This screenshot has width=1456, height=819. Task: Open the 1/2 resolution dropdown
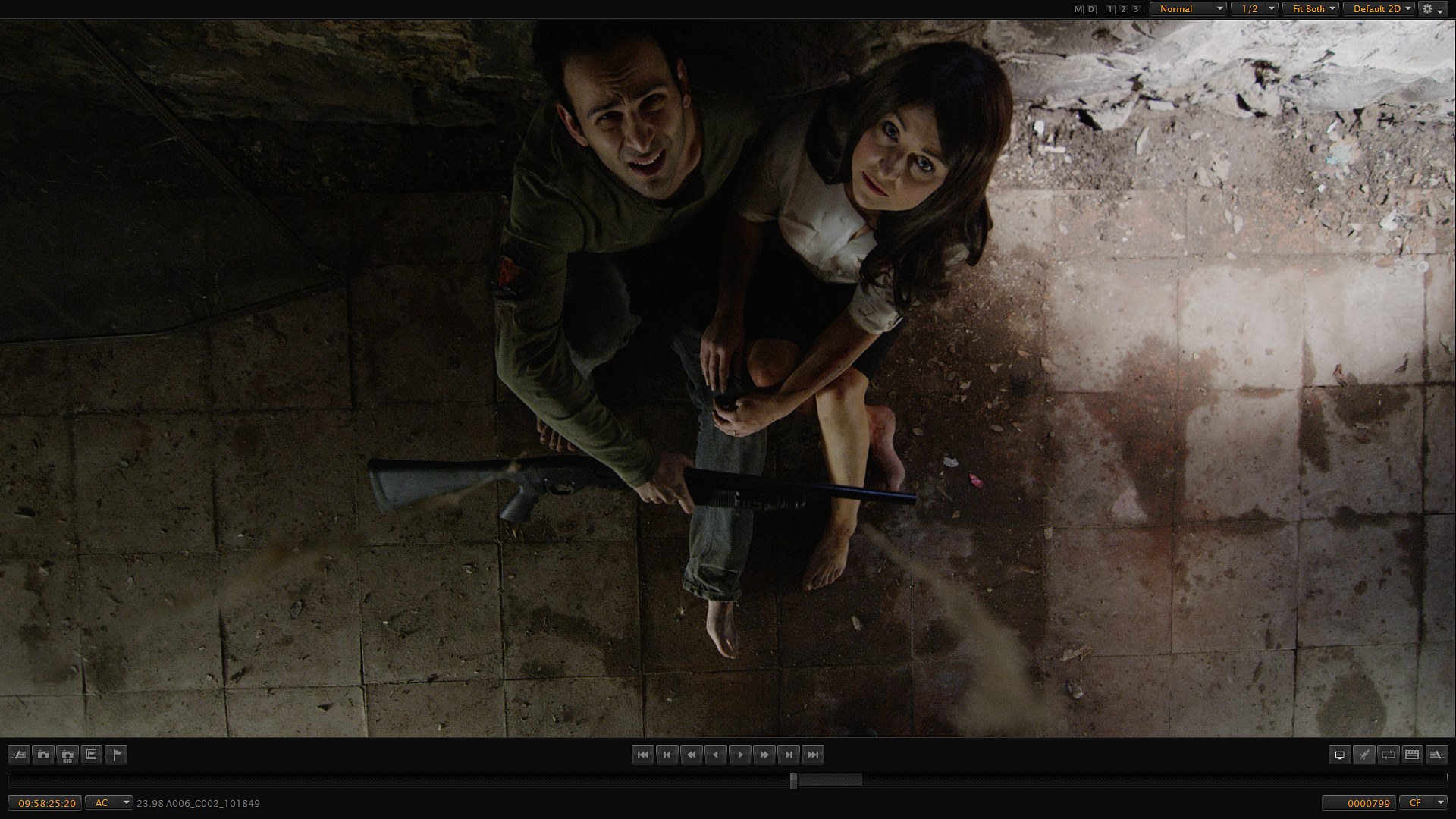coord(1254,9)
